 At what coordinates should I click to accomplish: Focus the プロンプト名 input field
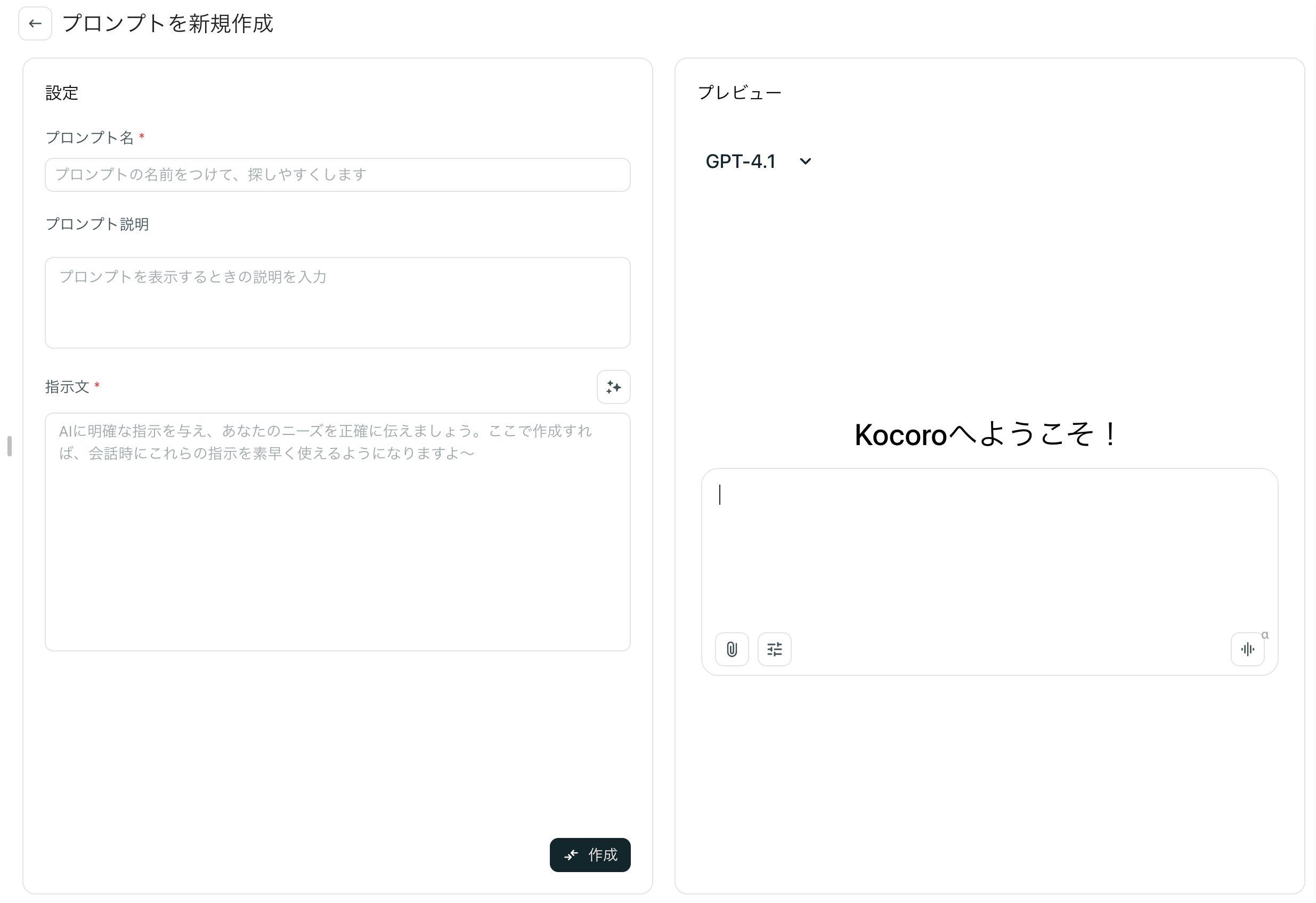pos(337,175)
